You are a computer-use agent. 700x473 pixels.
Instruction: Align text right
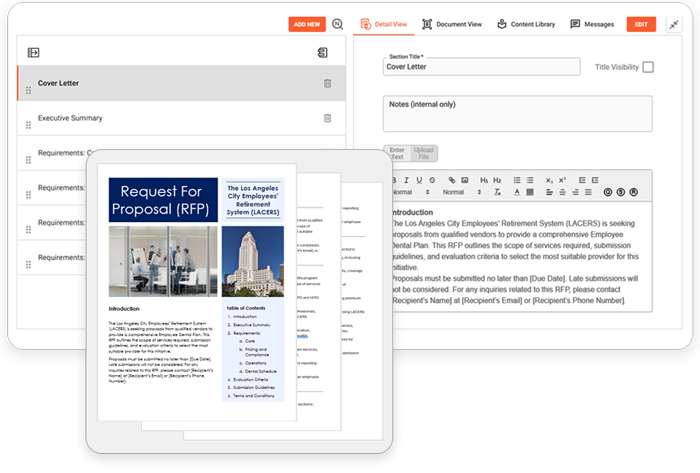575,192
